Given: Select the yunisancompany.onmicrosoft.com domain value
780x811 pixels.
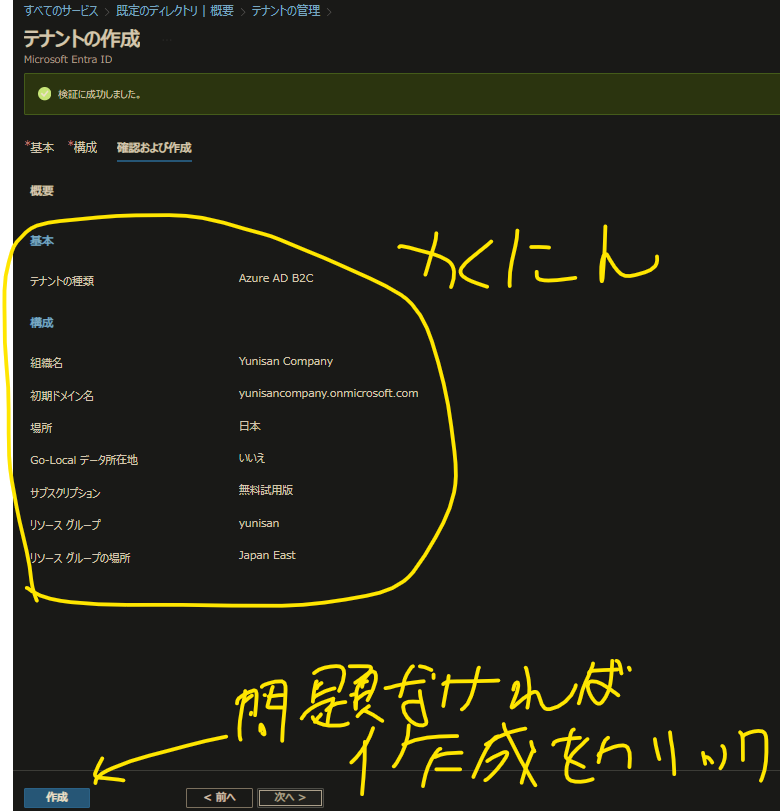Looking at the screenshot, I should tap(328, 393).
